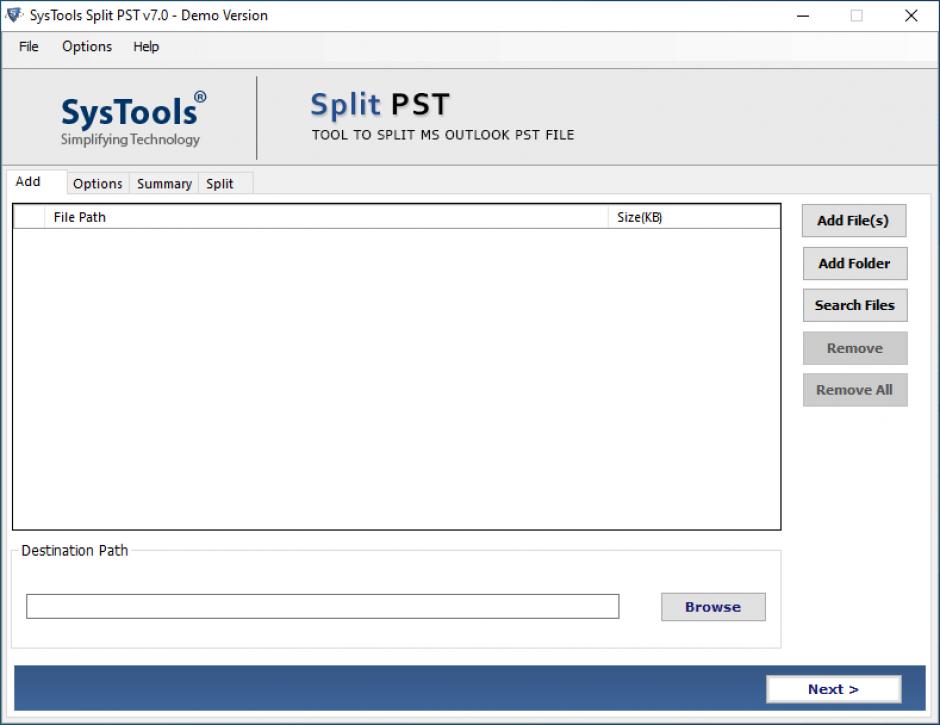Image resolution: width=940 pixels, height=725 pixels.
Task: Click the Search Files button
Action: (855, 305)
